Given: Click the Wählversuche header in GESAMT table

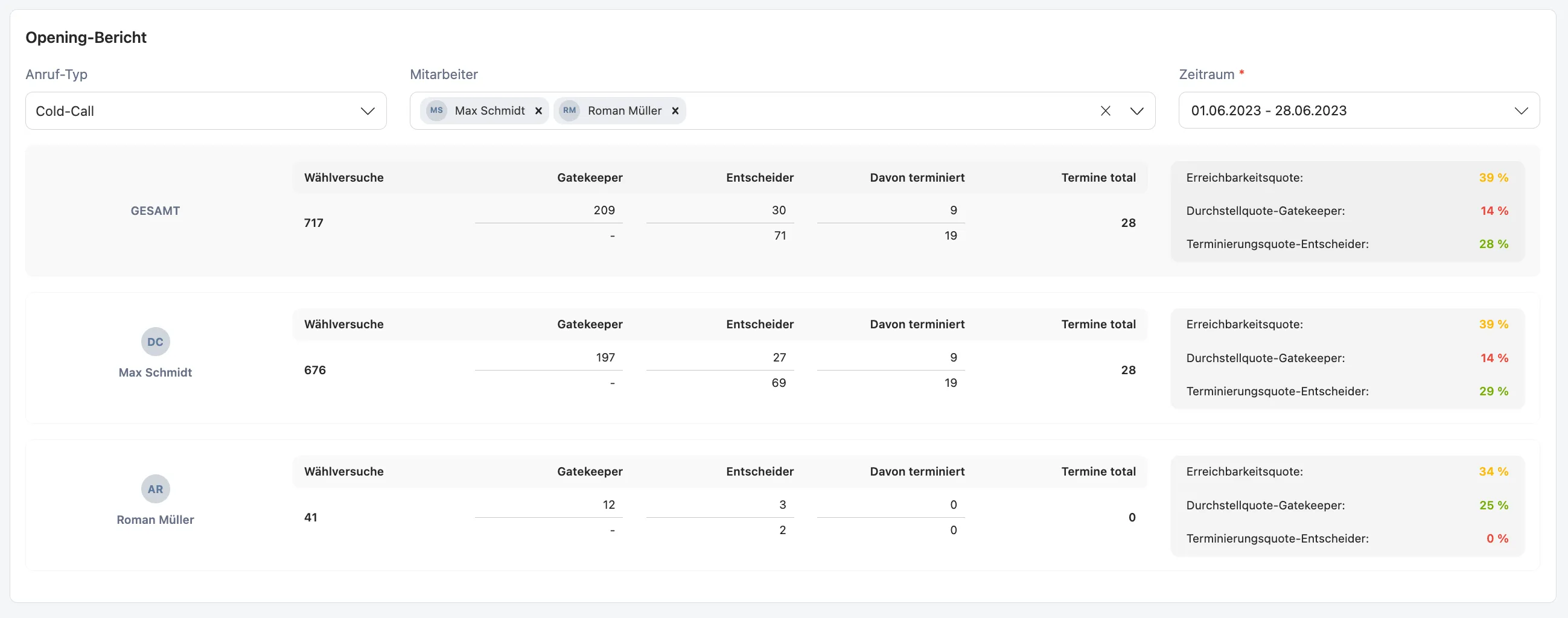Looking at the screenshot, I should tap(344, 178).
